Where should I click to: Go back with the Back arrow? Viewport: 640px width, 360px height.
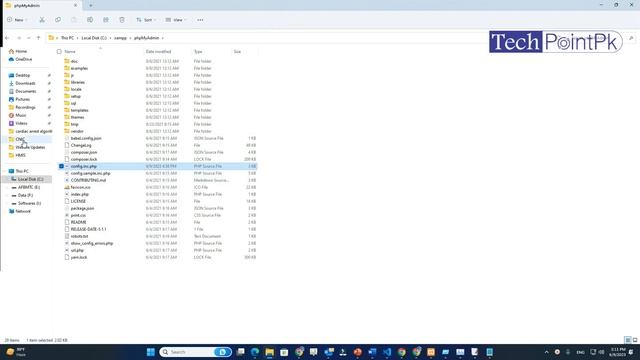point(7,38)
